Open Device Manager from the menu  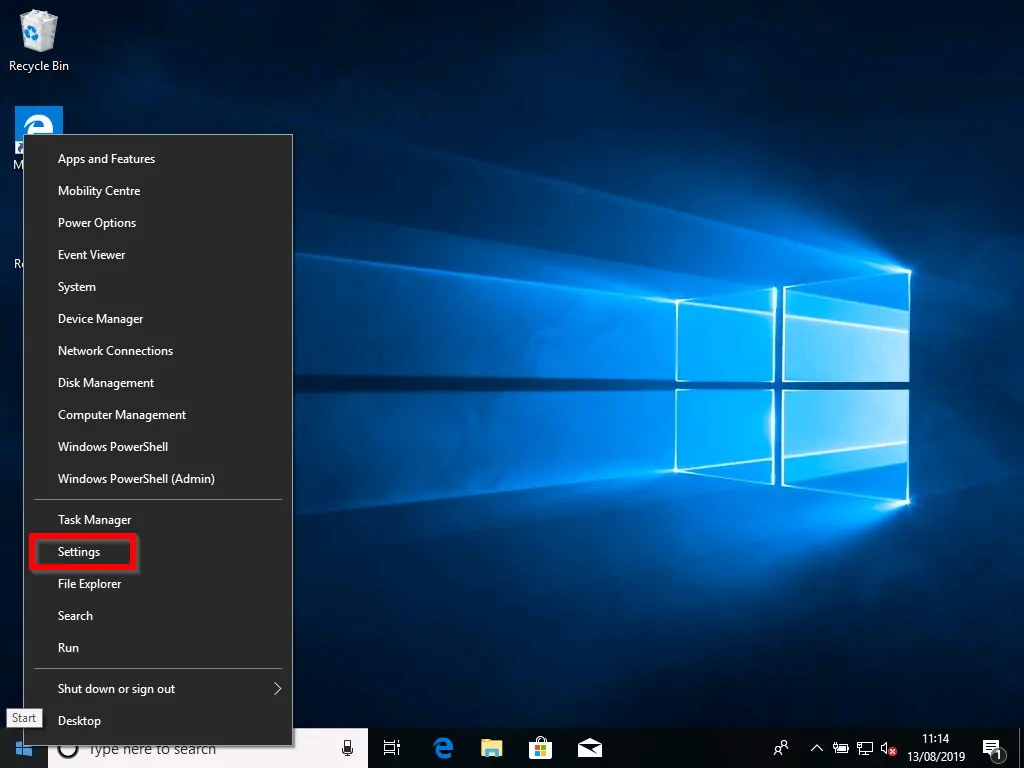pos(100,318)
